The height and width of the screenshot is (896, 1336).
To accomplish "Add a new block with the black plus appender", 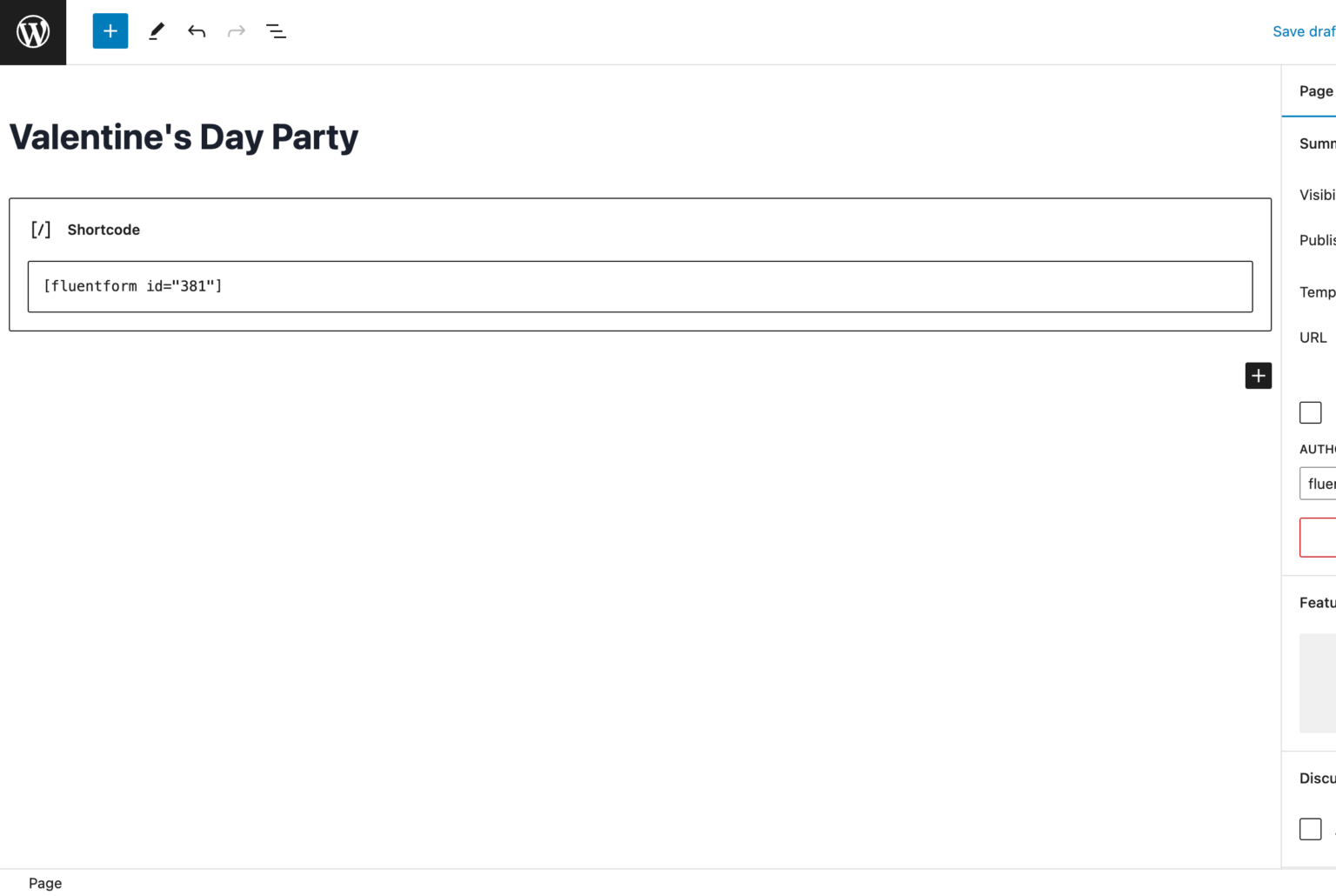I will click(1258, 375).
